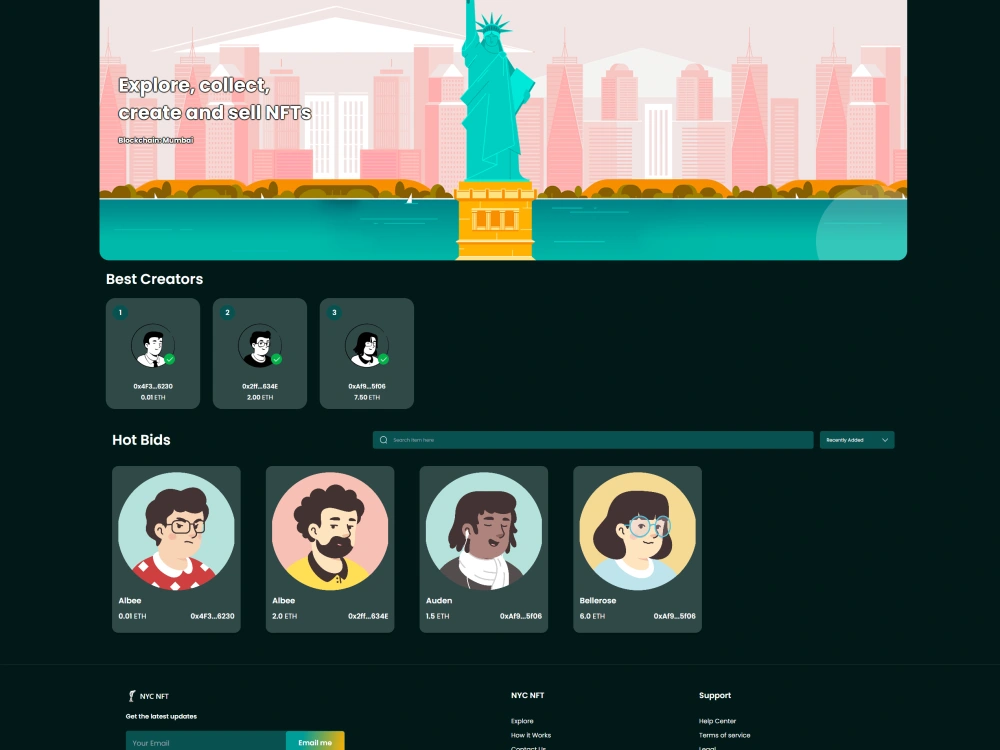Click the verified badge on creator 0xAf9...5f06
Viewport: 1000px width, 750px height.
[383, 359]
